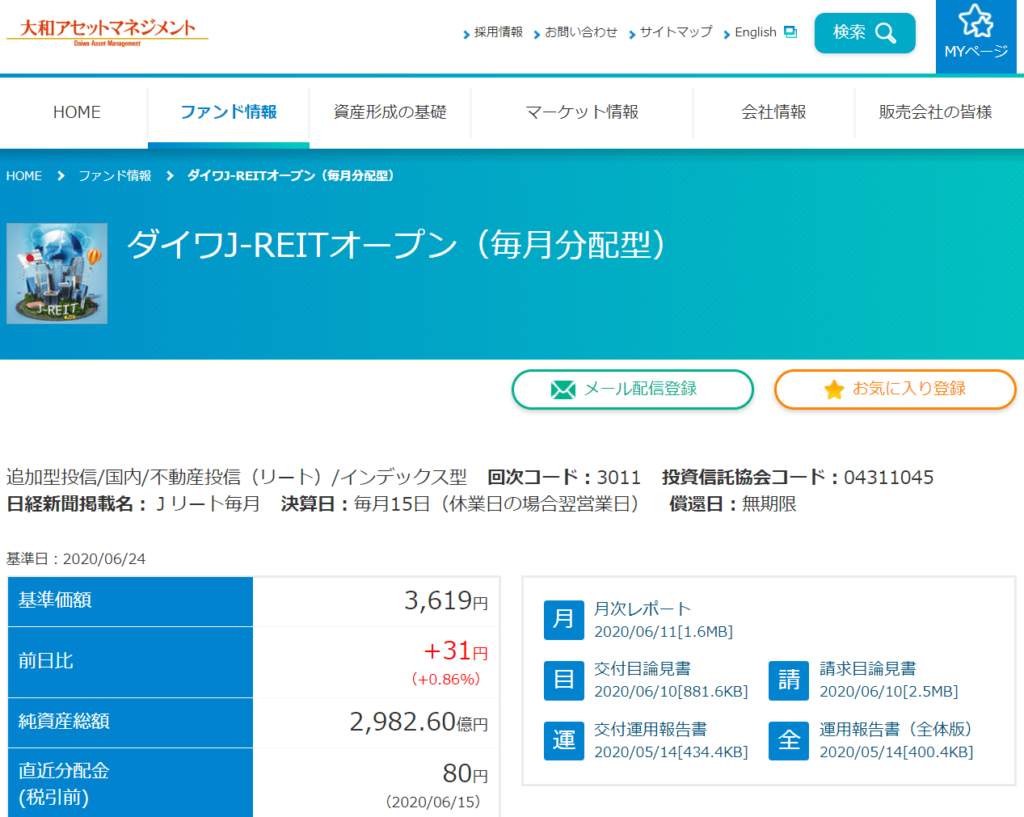Click the ファンド情報 breadcrumb link

(x=115, y=176)
